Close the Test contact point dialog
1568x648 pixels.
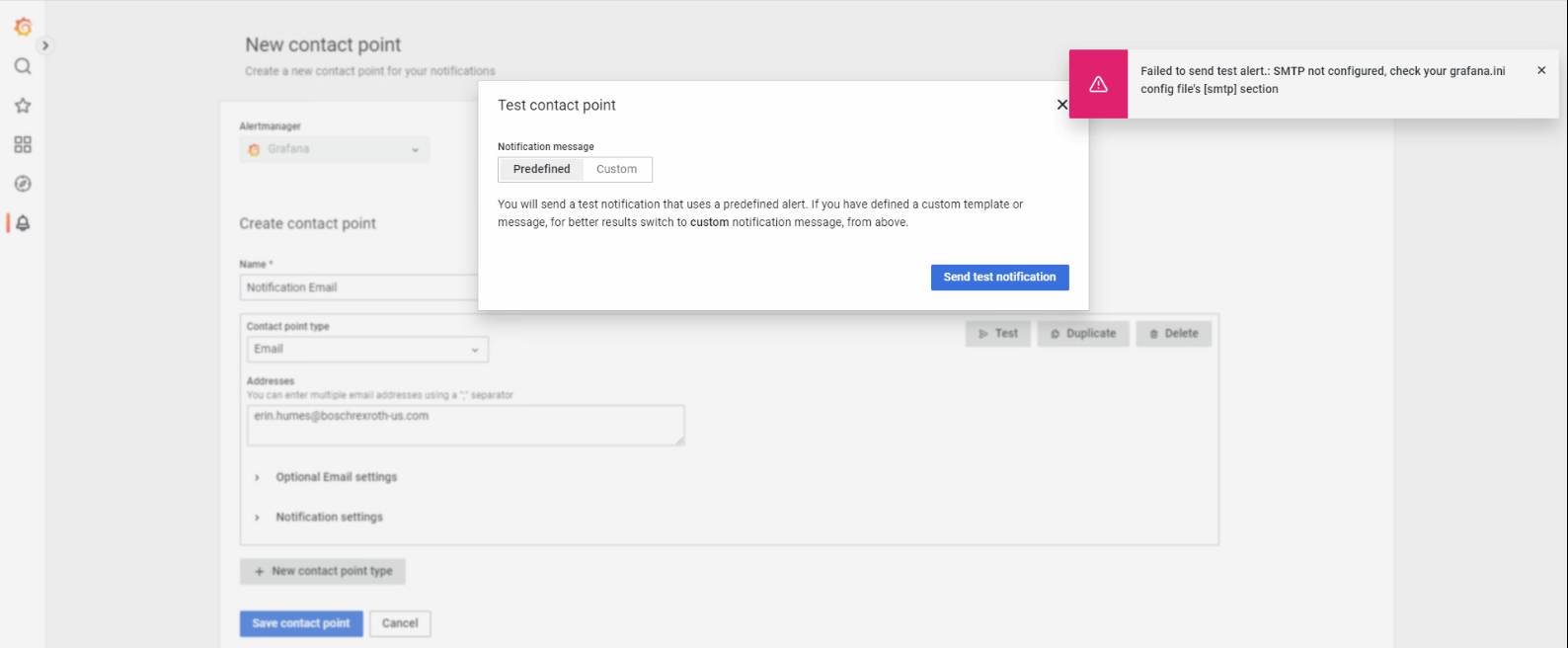click(x=1061, y=105)
